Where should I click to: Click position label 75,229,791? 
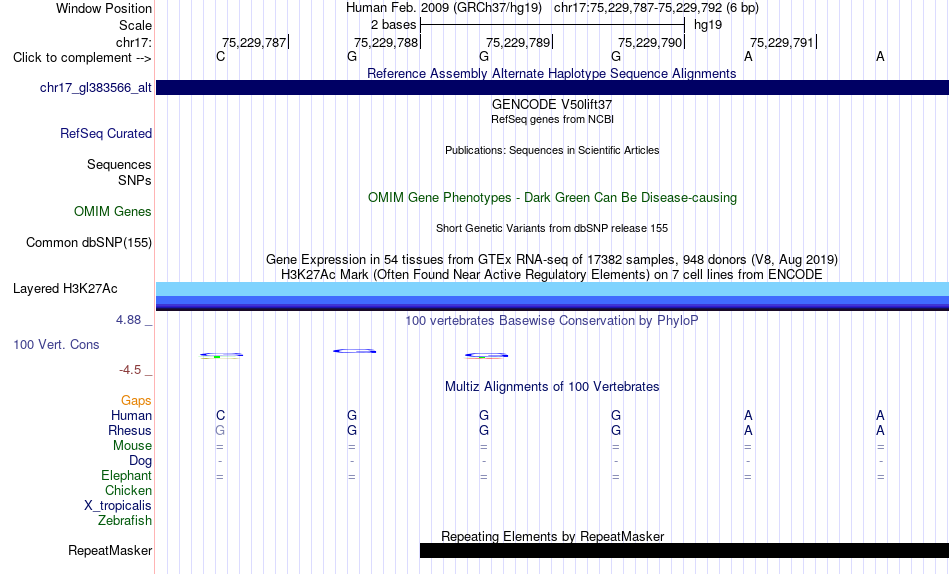pos(782,42)
